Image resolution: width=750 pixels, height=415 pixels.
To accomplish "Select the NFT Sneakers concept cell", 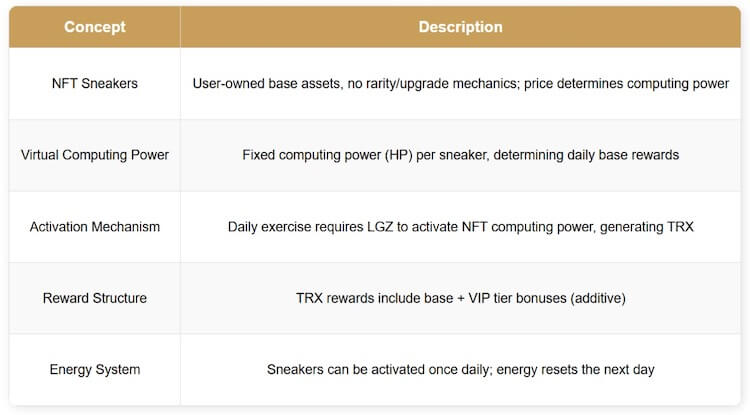I will 94,83.
